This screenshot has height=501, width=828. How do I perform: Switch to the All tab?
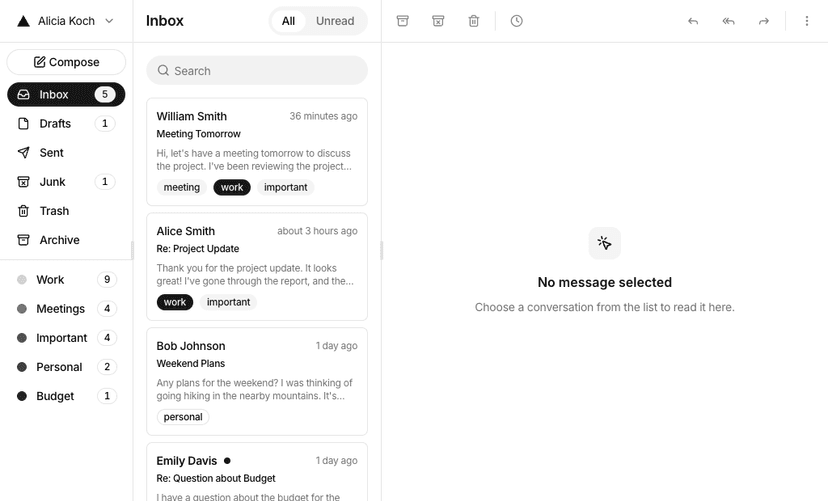pyautogui.click(x=288, y=21)
